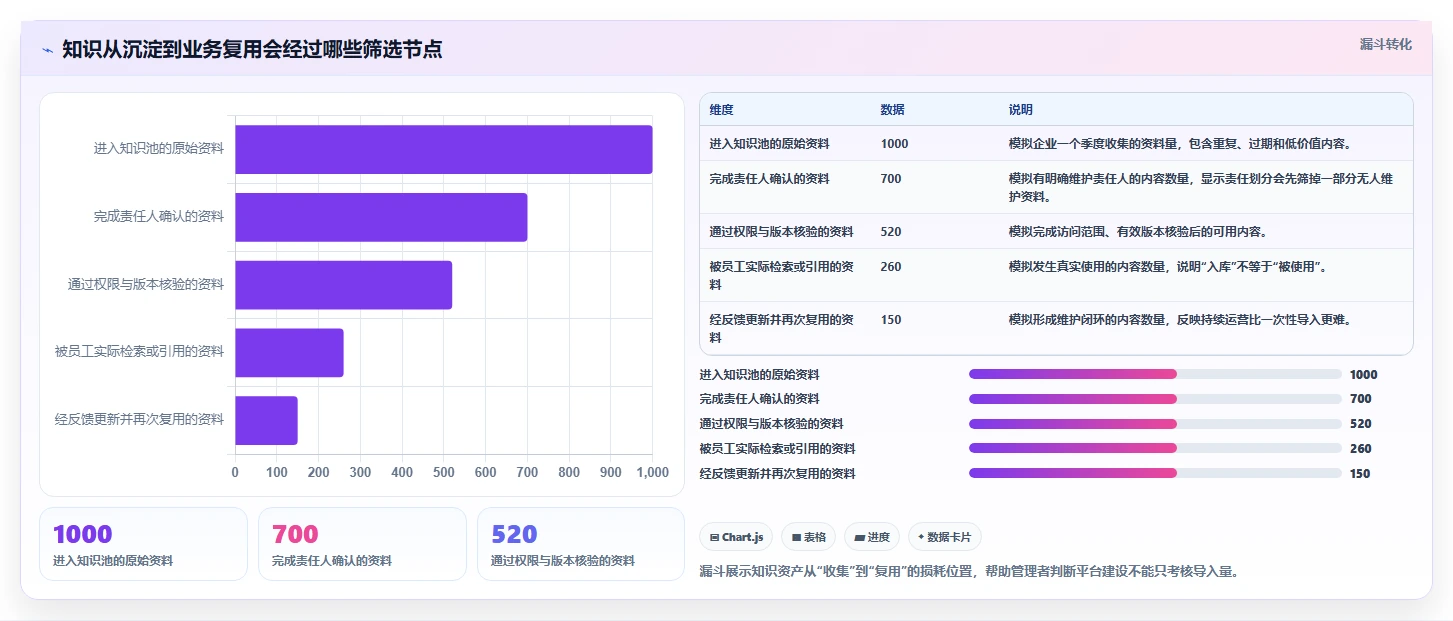Open the 520 data card
The image size is (1453, 621).
click(581, 544)
